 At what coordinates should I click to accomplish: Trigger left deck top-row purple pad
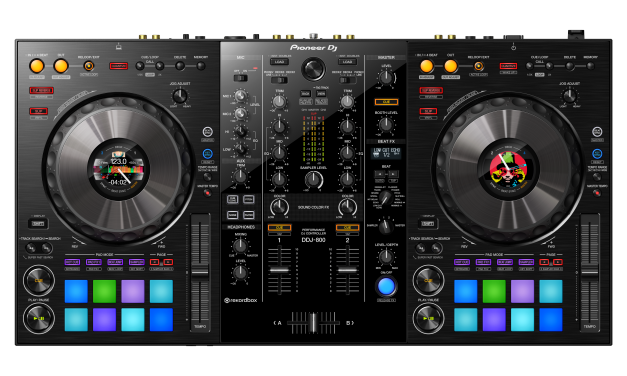[x=133, y=291]
